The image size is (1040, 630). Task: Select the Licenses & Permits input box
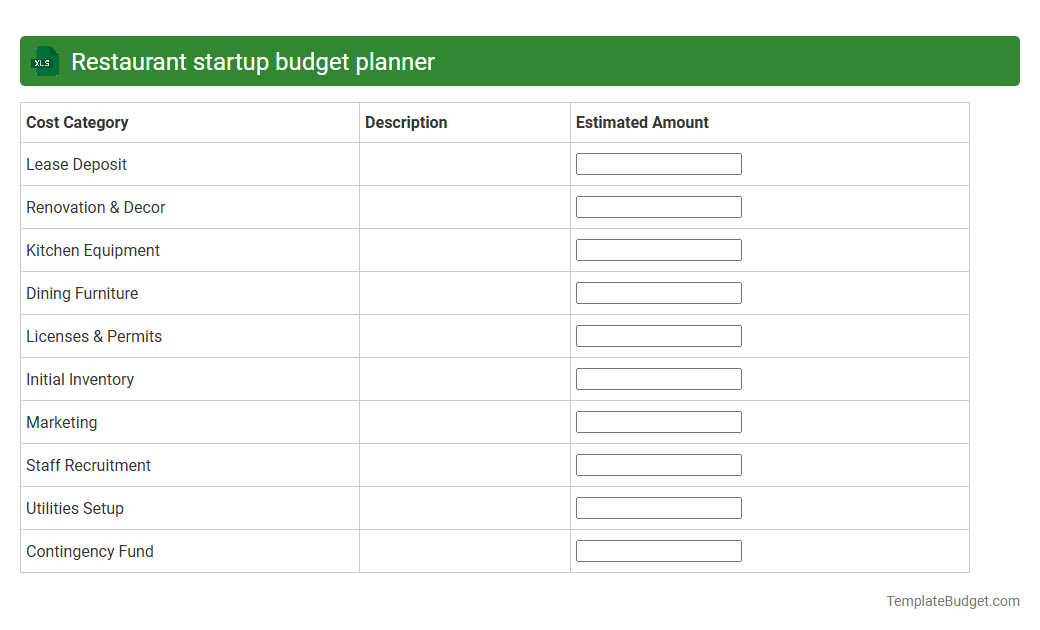click(658, 335)
